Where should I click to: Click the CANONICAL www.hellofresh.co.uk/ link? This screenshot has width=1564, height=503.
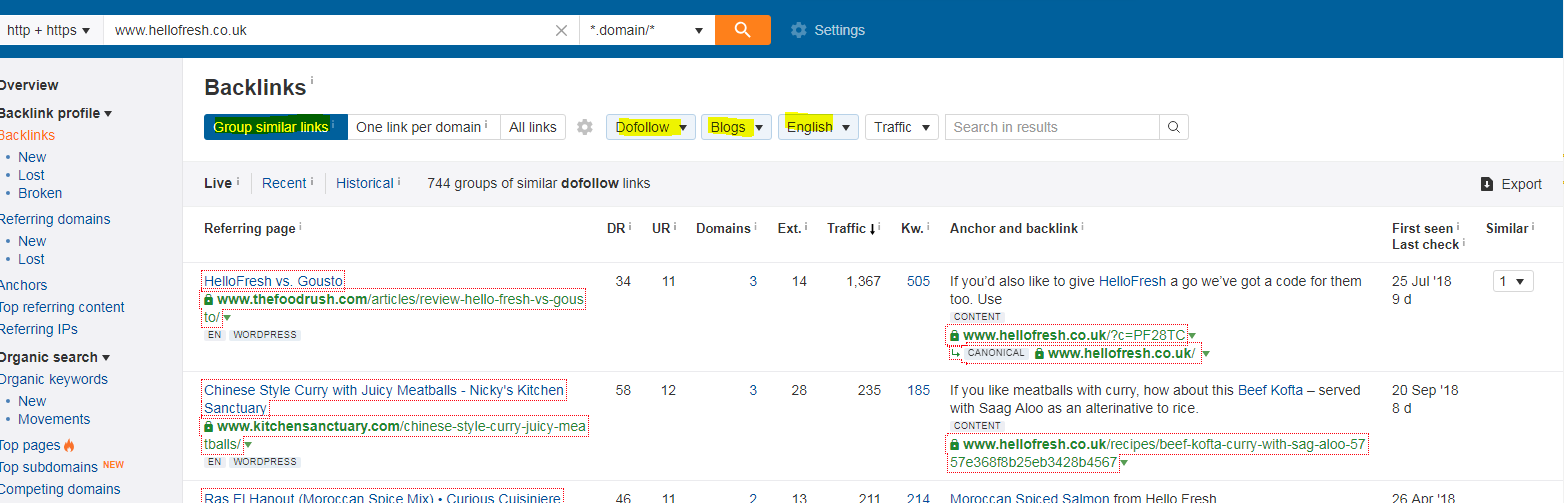click(1121, 353)
